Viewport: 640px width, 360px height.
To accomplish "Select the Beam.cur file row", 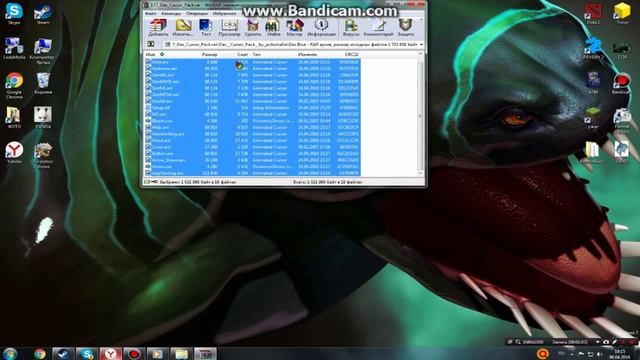I will 252,121.
